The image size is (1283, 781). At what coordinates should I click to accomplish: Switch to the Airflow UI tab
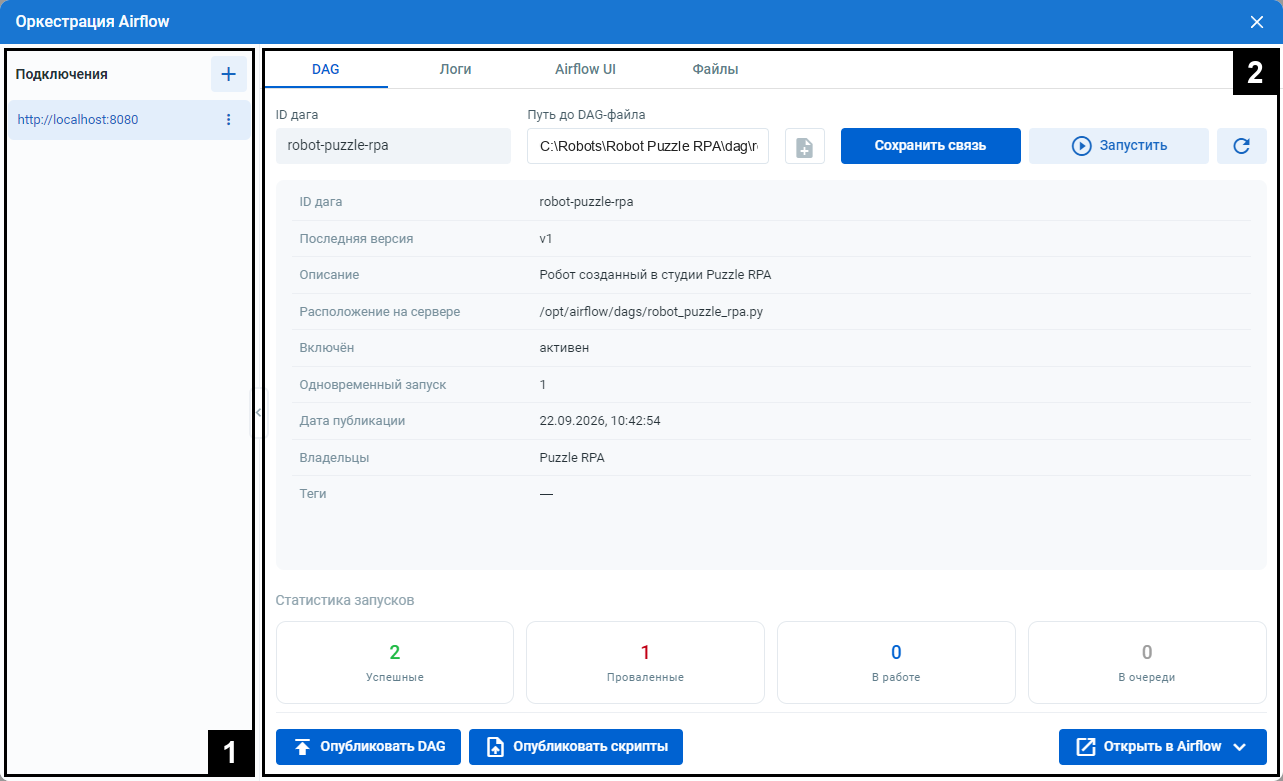[585, 70]
